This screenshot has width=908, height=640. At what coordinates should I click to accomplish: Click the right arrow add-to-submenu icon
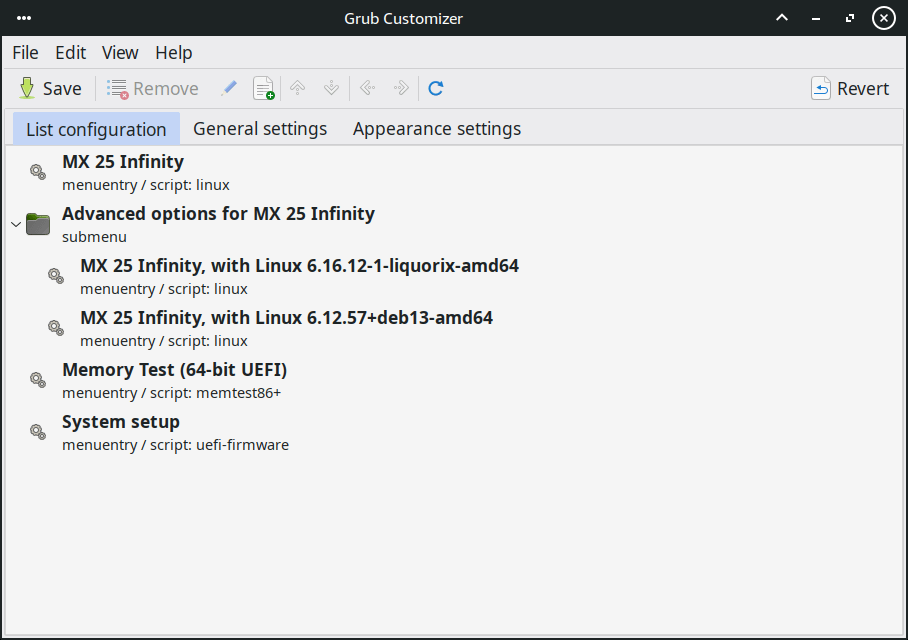[401, 88]
